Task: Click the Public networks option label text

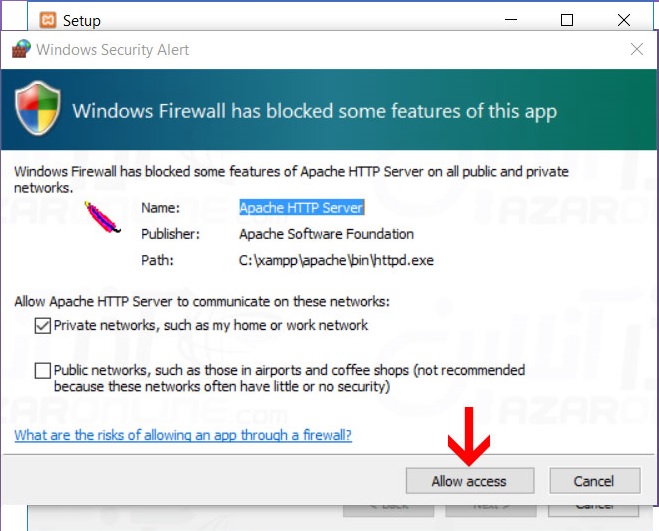Action: coord(289,378)
